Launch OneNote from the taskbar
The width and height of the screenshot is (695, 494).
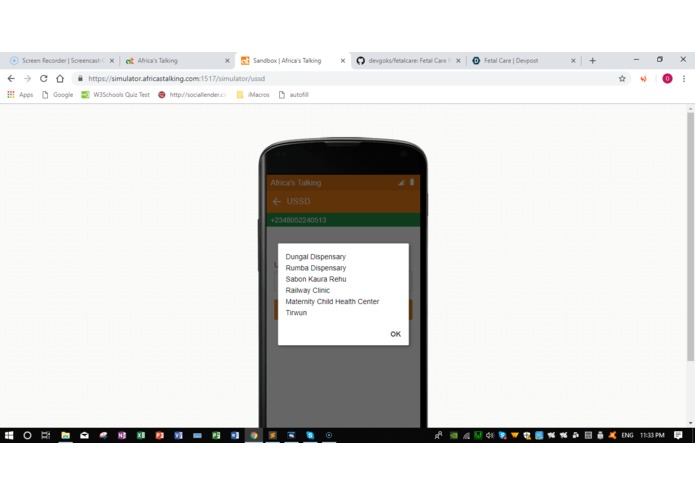[122, 436]
